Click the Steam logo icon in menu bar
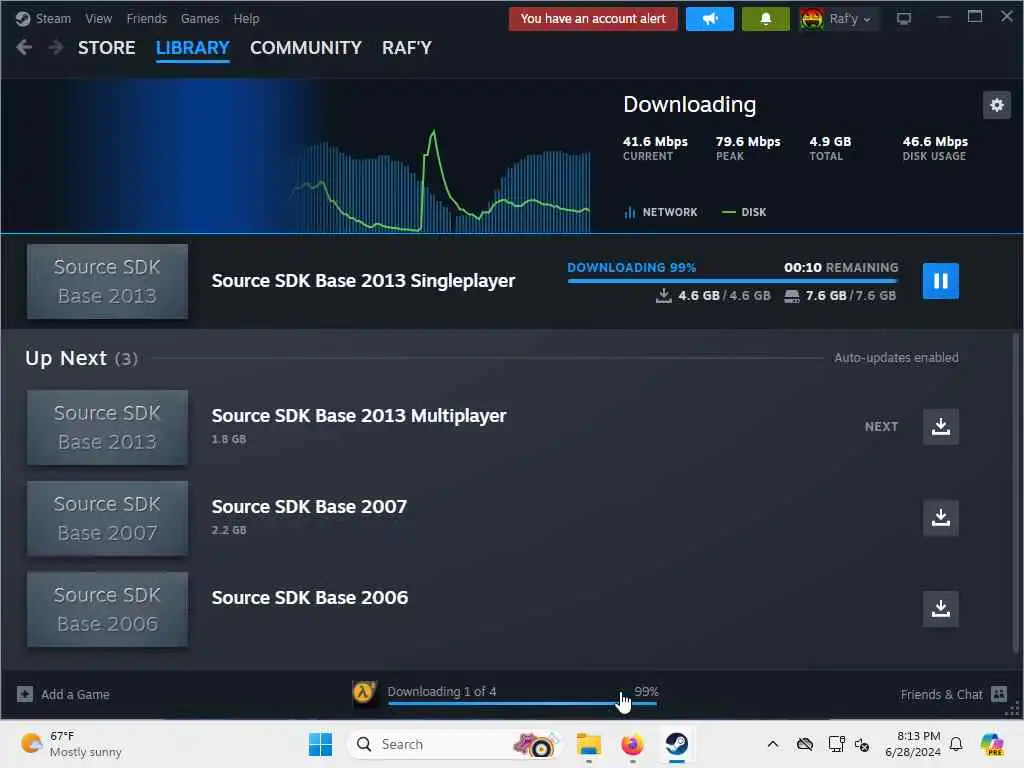1024x768 pixels. point(23,18)
